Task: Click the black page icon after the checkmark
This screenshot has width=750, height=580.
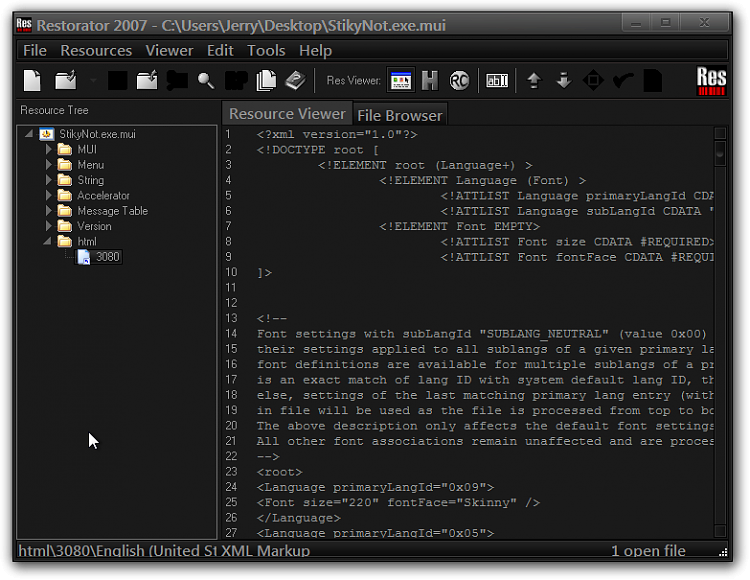Action: [x=653, y=80]
